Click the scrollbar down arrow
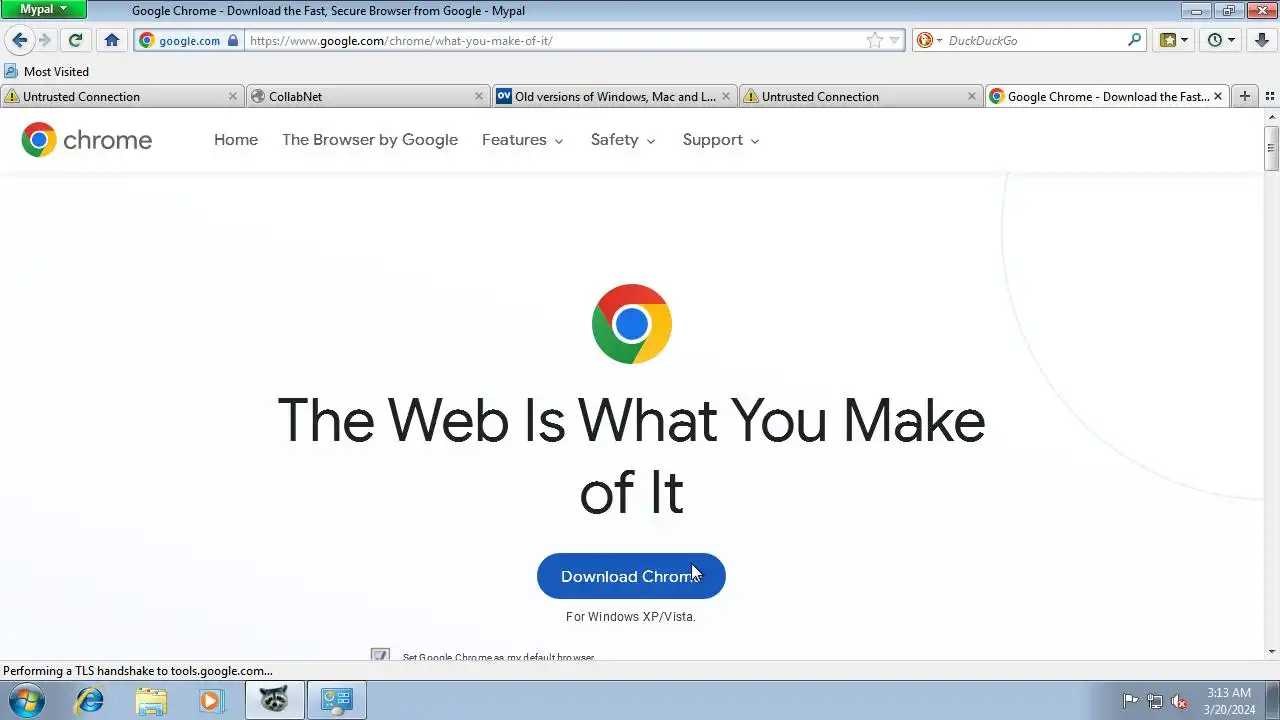The width and height of the screenshot is (1280, 720). tap(1271, 652)
